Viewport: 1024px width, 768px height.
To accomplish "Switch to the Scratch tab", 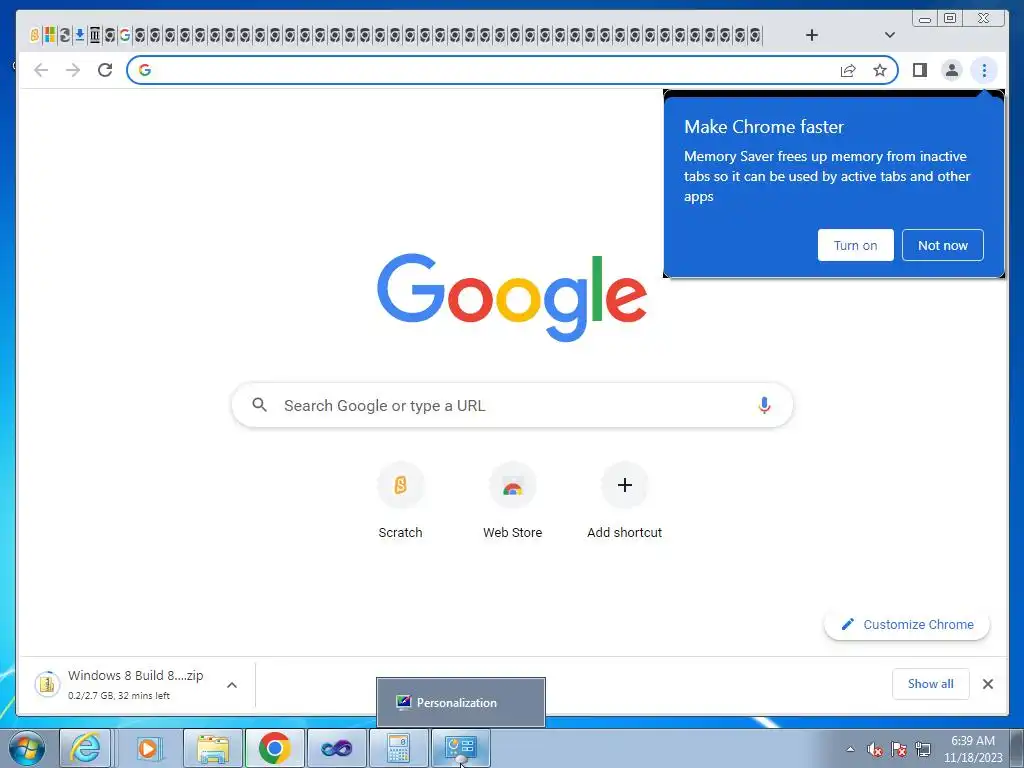I will coord(35,35).
